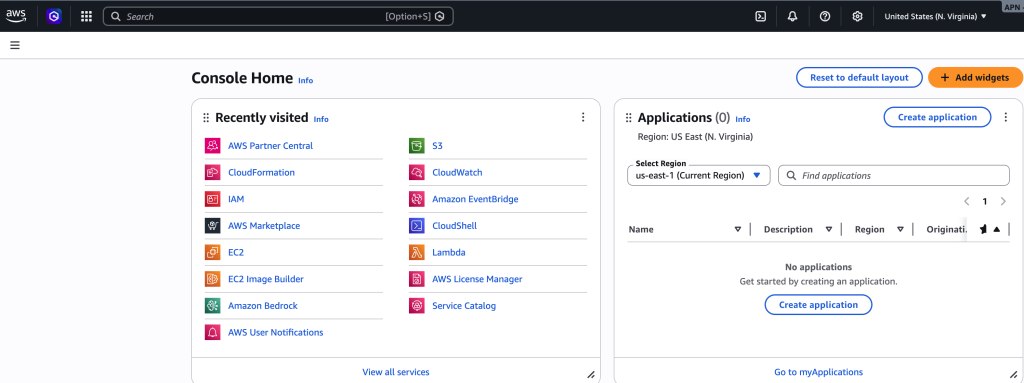The width and height of the screenshot is (1024, 383).
Task: Click the Lambda service icon
Action: click(x=417, y=252)
